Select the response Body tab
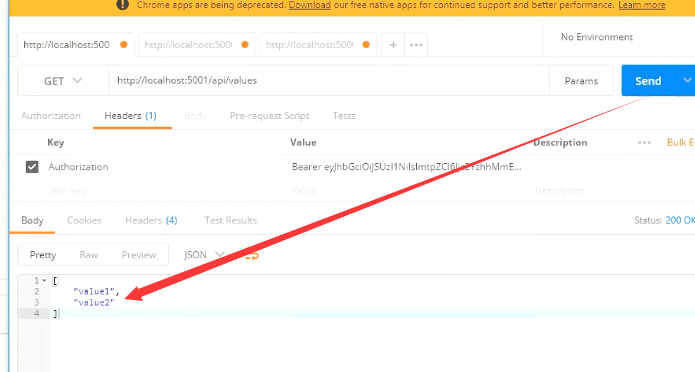Image resolution: width=695 pixels, height=372 pixels. pos(32,220)
